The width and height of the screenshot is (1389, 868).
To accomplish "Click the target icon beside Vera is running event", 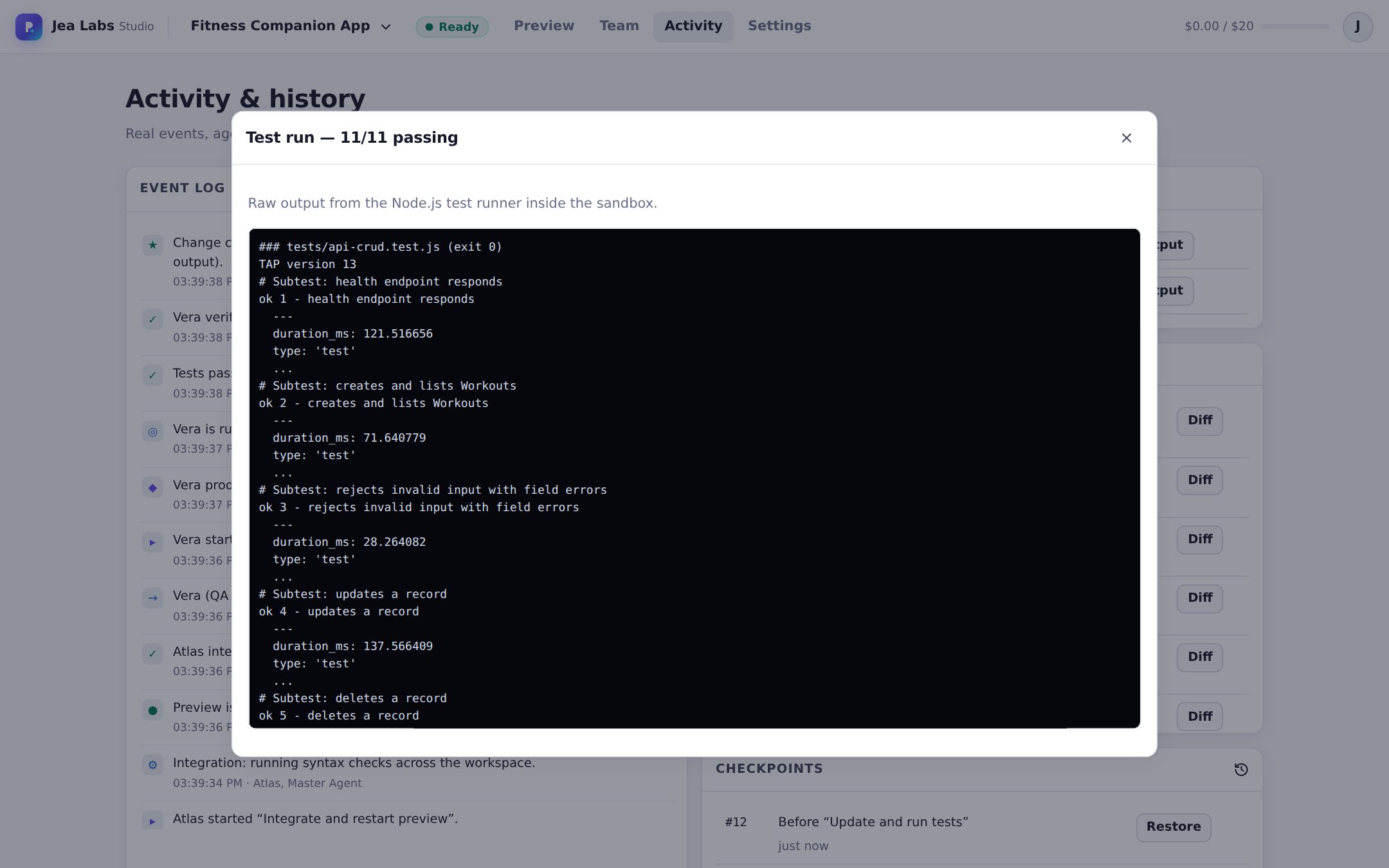I will point(152,432).
